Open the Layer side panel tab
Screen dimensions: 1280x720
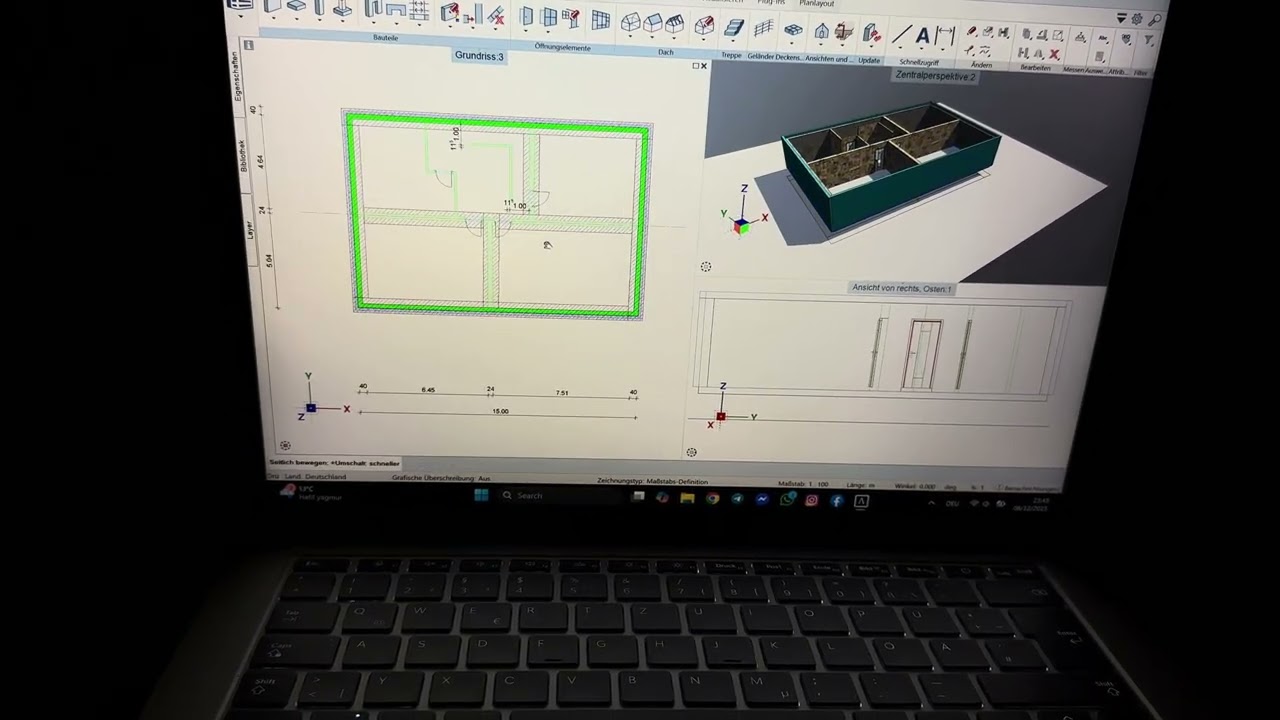(250, 229)
